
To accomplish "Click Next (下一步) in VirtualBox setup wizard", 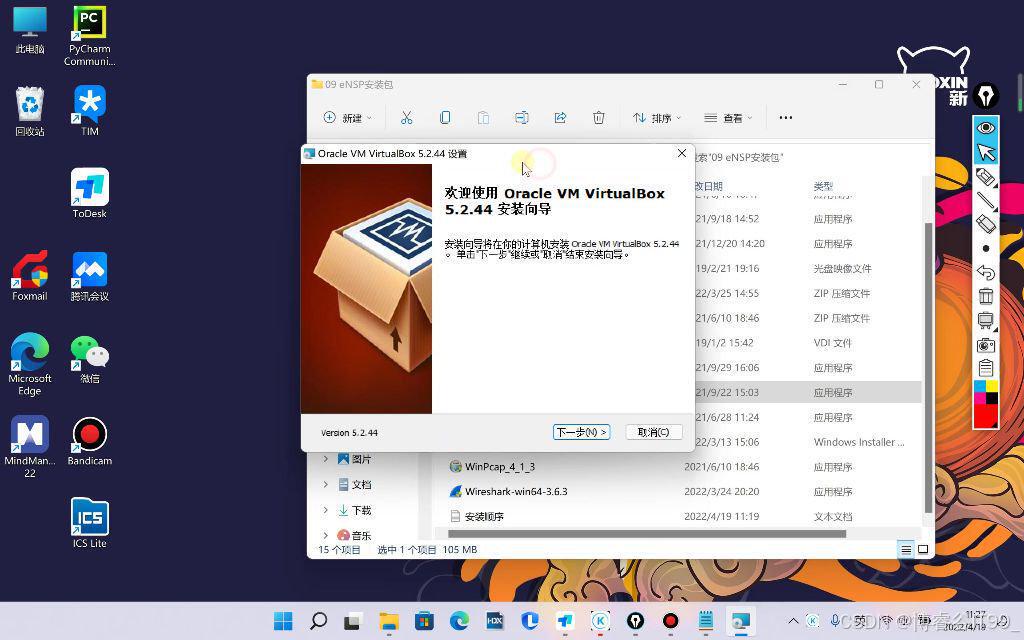I will coord(581,432).
